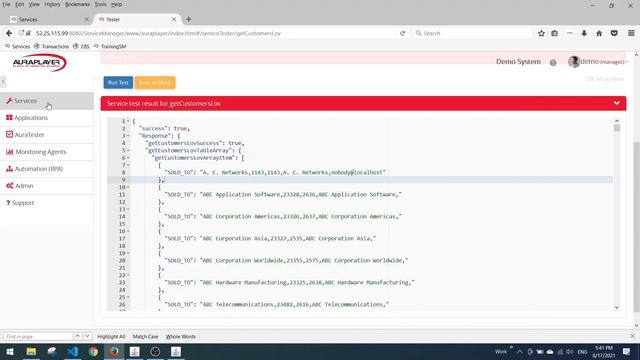Fold JSON line 1 with its arrow

tap(128, 121)
